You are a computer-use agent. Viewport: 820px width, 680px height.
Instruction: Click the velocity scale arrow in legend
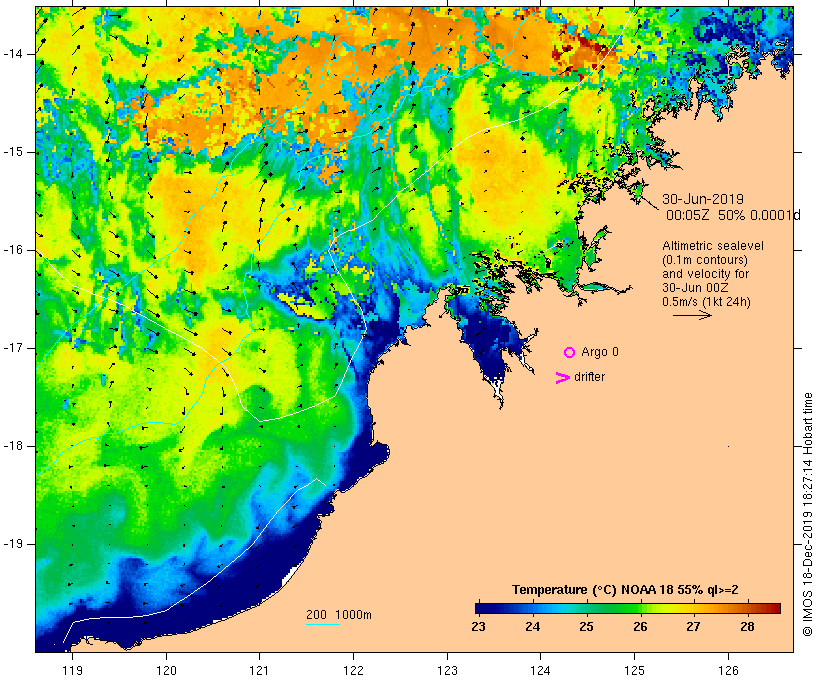click(692, 315)
